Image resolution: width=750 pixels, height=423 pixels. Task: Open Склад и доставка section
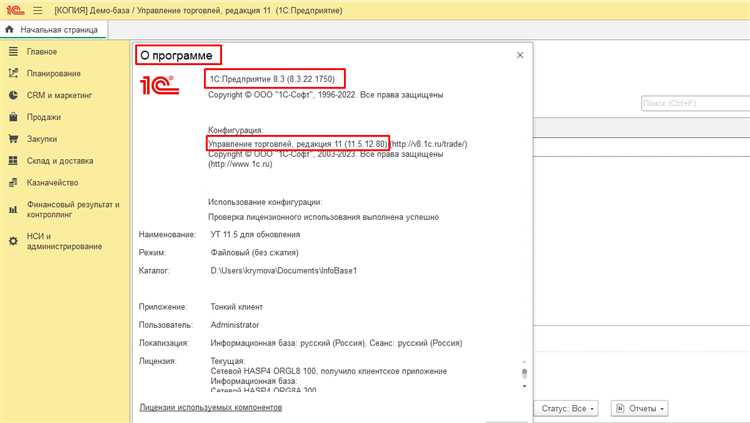point(60,161)
